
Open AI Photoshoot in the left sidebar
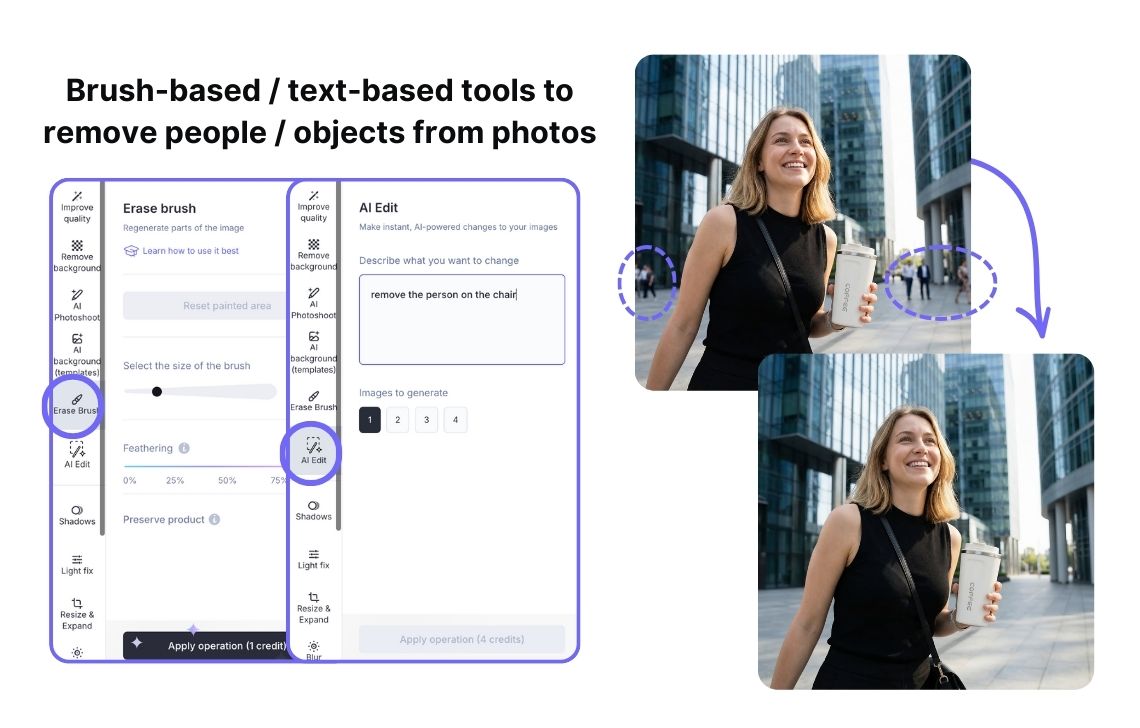[x=77, y=305]
